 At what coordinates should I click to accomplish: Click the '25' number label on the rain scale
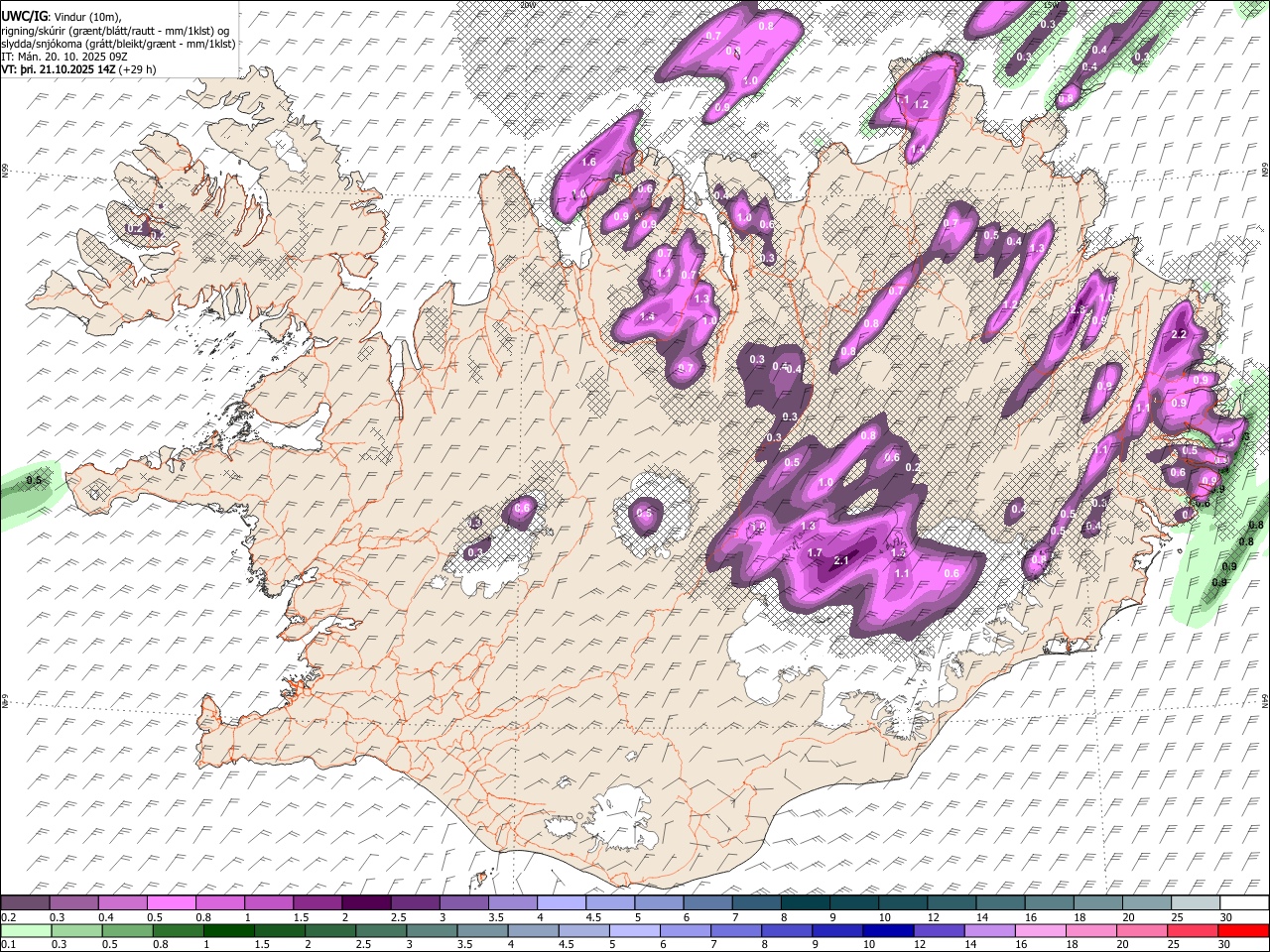[x=1175, y=945]
